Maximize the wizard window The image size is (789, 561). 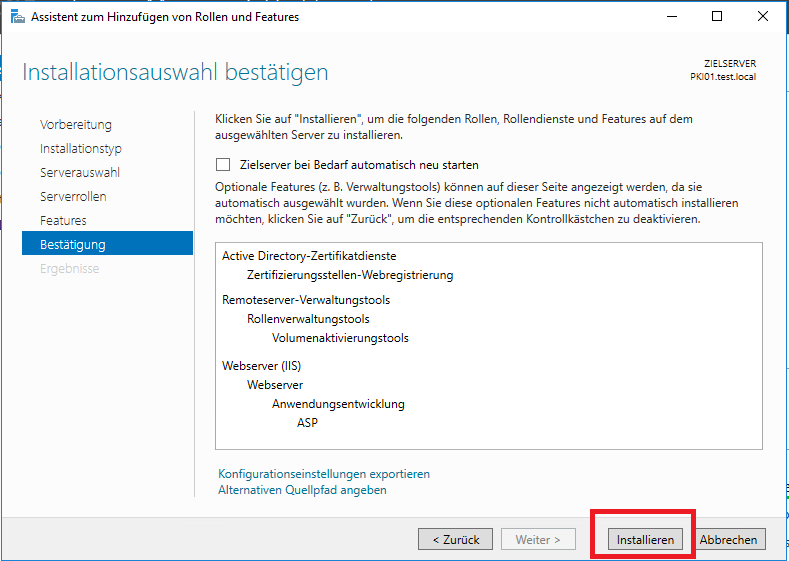click(x=718, y=17)
